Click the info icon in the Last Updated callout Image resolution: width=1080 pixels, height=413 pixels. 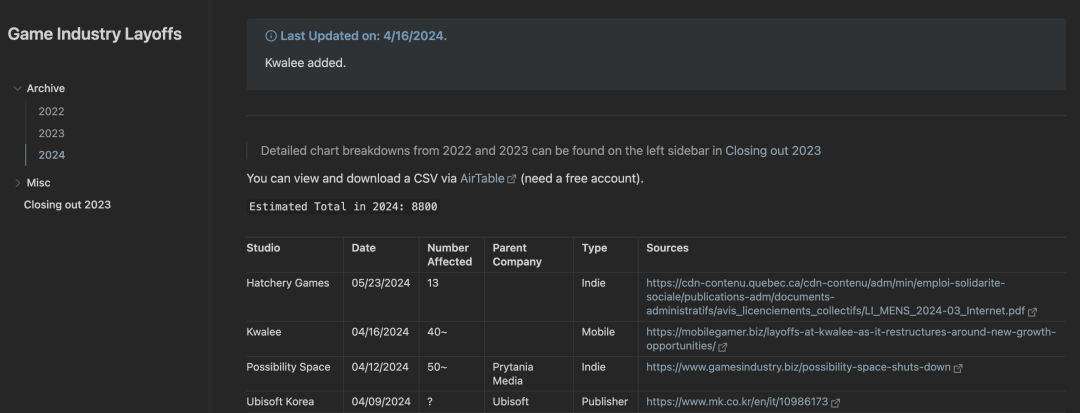pyautogui.click(x=271, y=36)
